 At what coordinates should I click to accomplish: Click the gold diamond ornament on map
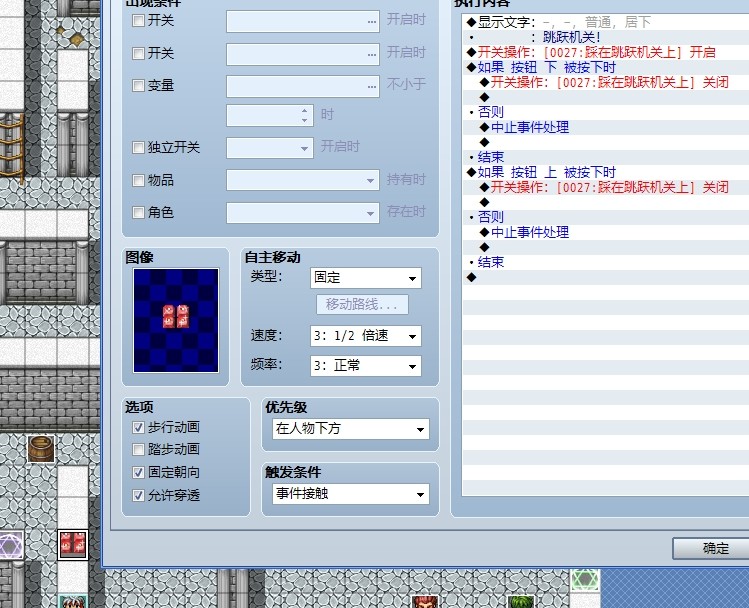[x=76, y=39]
